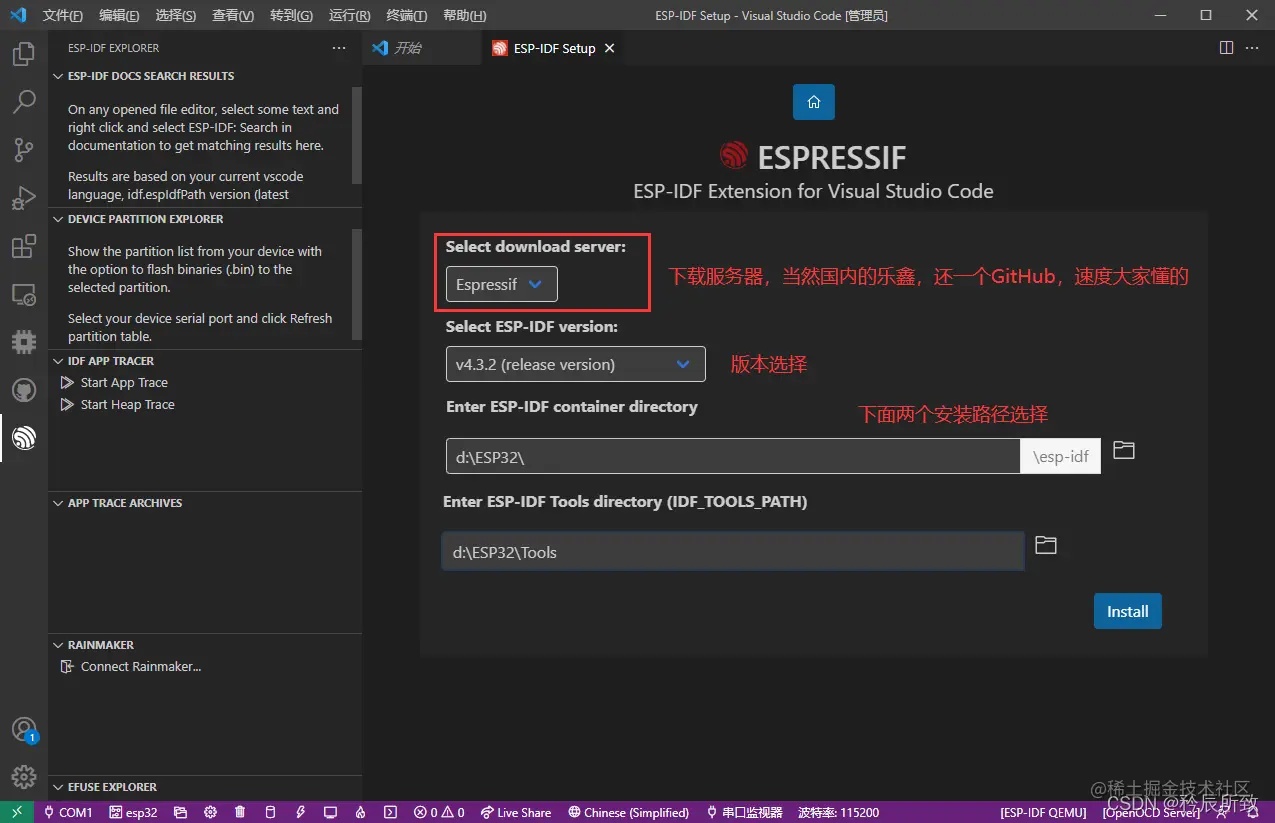Image resolution: width=1275 pixels, height=823 pixels.
Task: Toggle the split editor layout icon
Action: (x=1226, y=48)
